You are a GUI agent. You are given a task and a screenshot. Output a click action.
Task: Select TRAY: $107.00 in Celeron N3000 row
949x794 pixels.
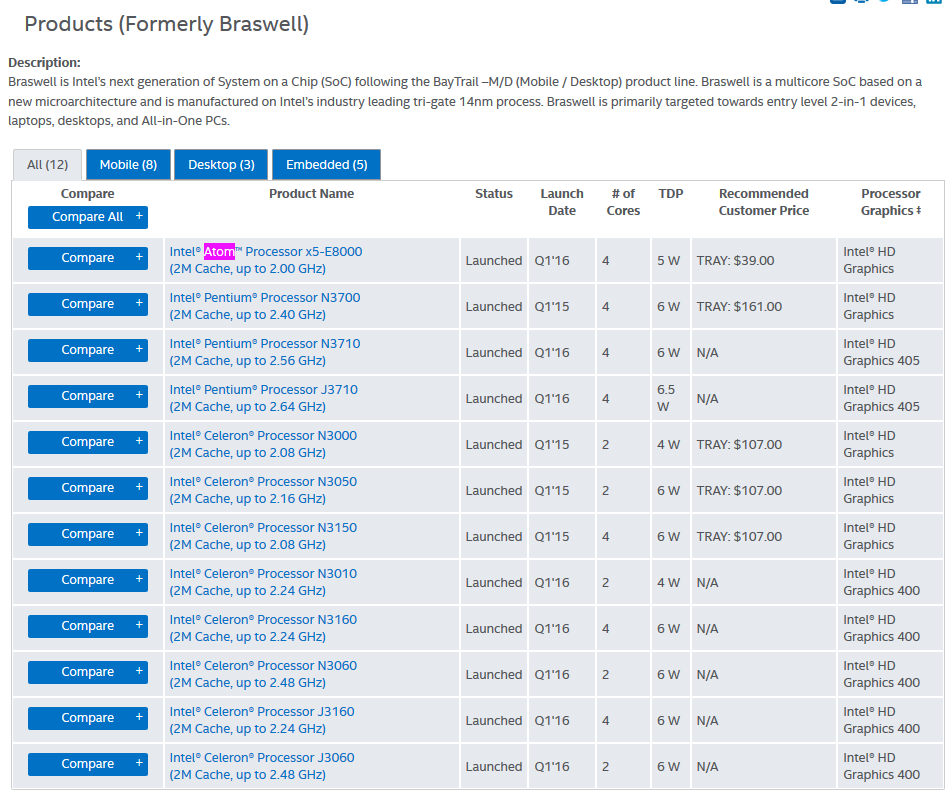(739, 445)
